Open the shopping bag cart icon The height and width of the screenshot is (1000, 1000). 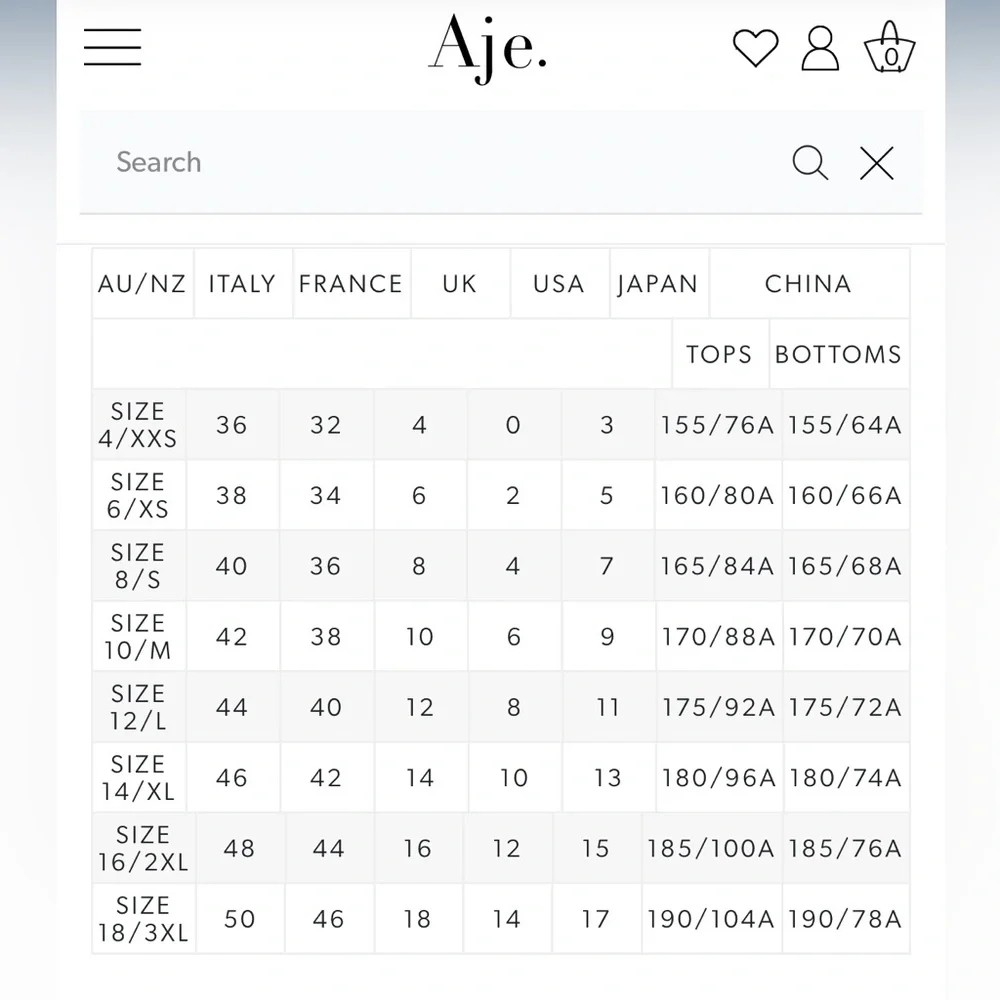(890, 47)
